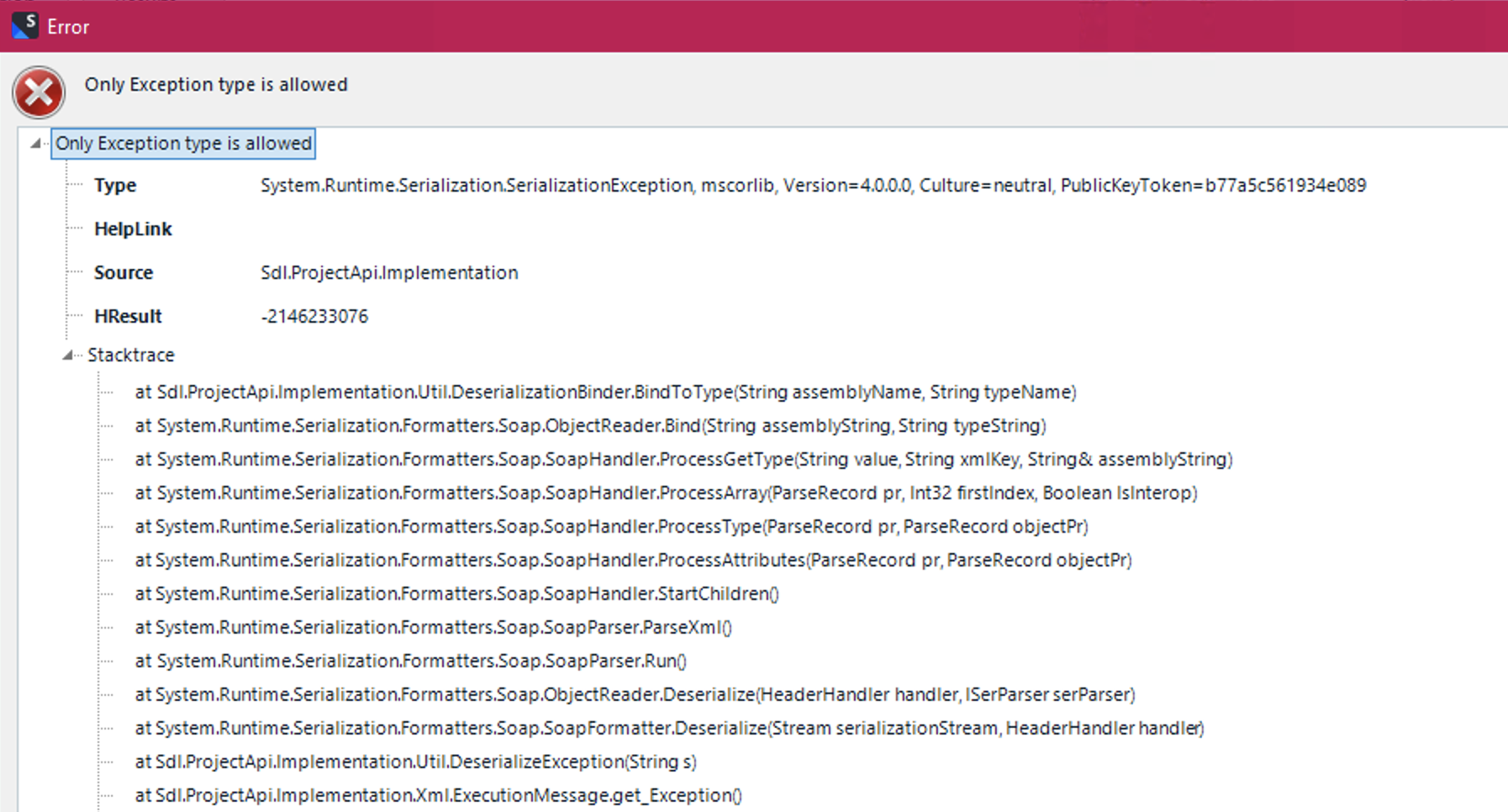1508x812 pixels.
Task: Click the highlighted Only Exception type is allowed text
Action: coord(184,143)
